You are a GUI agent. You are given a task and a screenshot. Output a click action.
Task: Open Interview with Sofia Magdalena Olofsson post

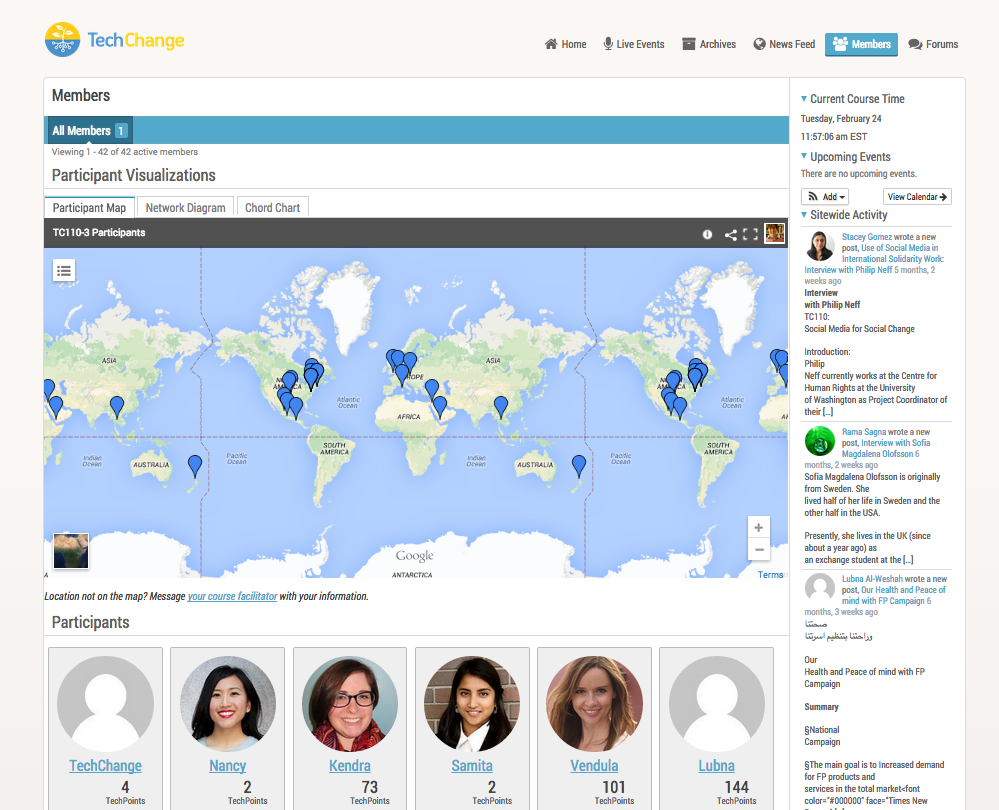886,449
